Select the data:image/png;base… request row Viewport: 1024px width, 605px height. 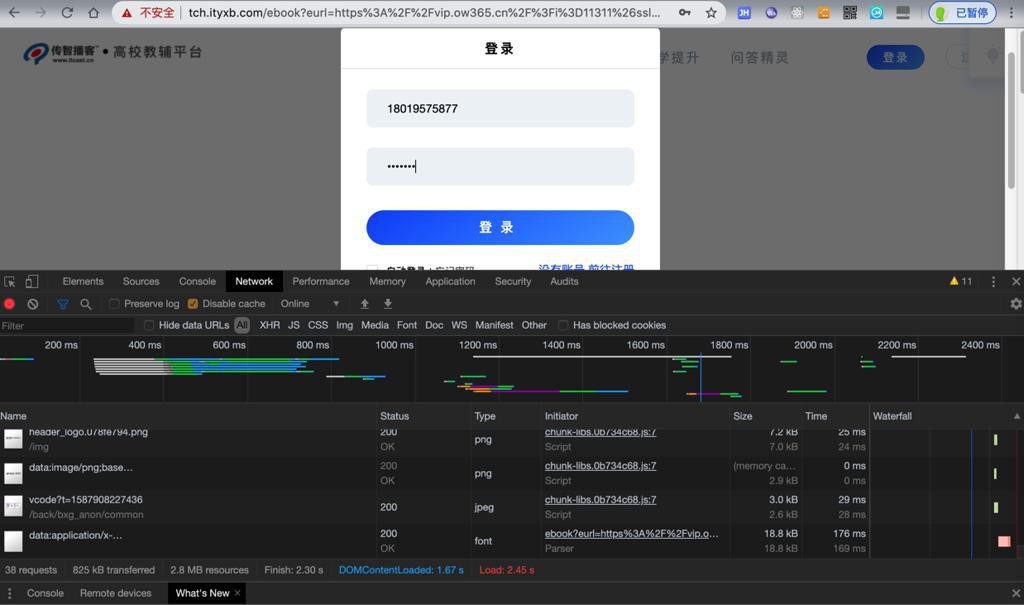[x=435, y=473]
